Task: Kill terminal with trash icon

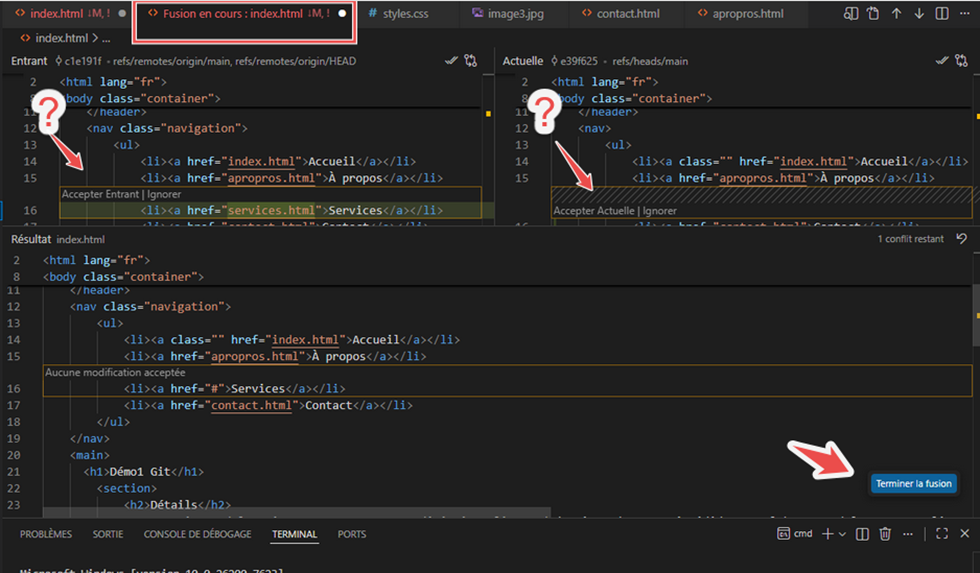Action: click(885, 534)
